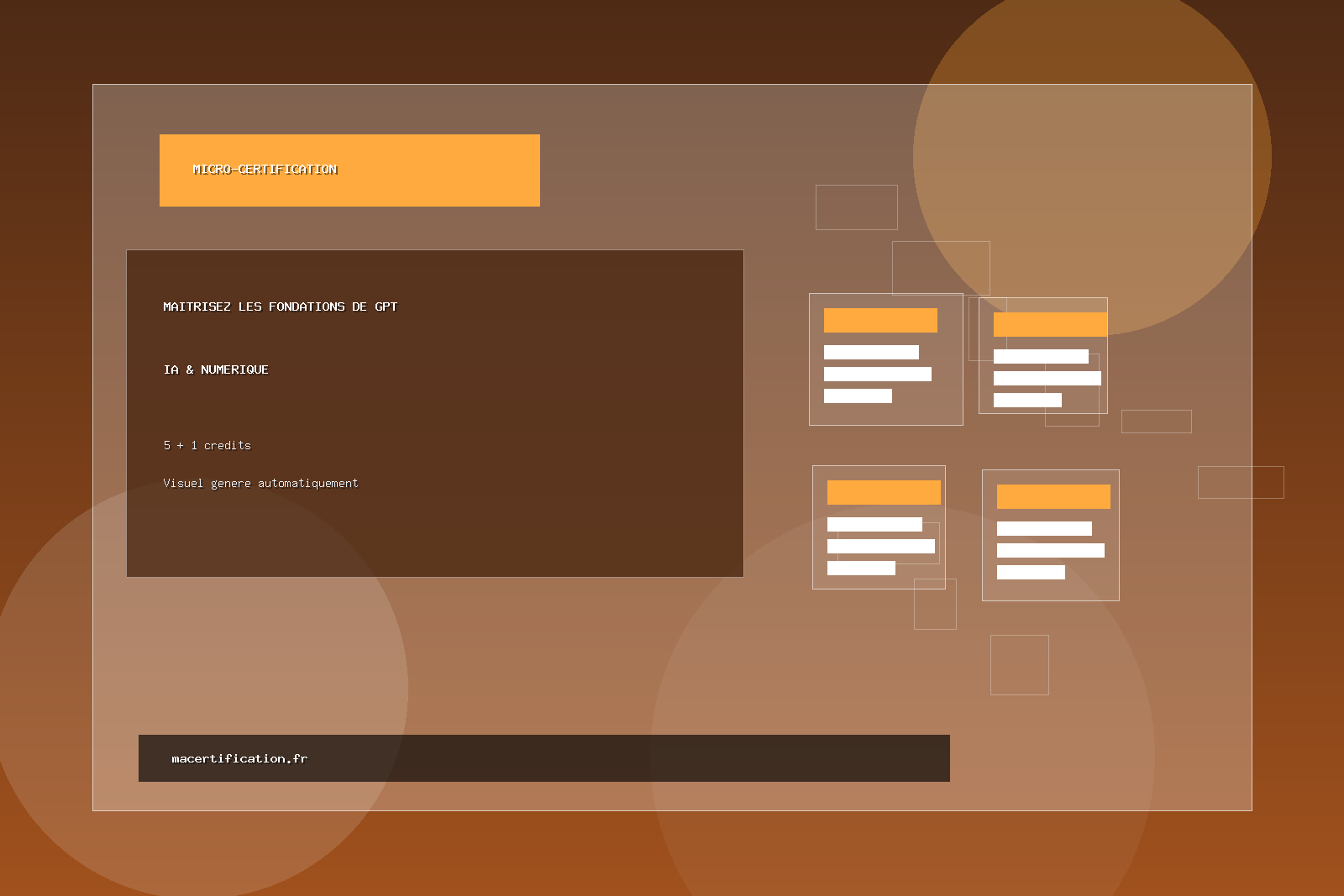This screenshot has height=896, width=1344.
Task: Select the small outlined rectangle above the document cards
Action: pos(856,207)
